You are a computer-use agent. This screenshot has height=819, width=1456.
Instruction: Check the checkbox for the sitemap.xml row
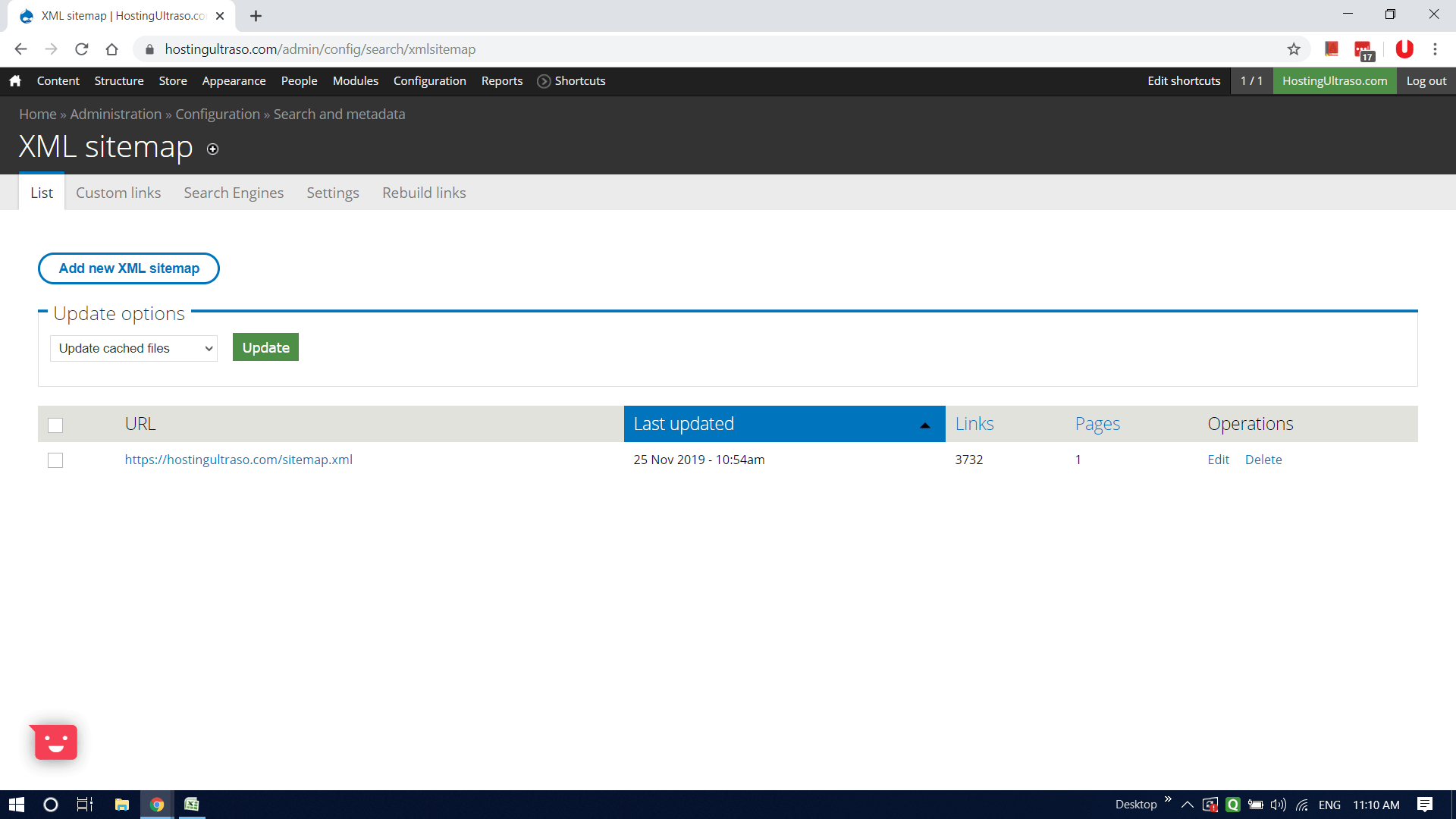[x=55, y=460]
